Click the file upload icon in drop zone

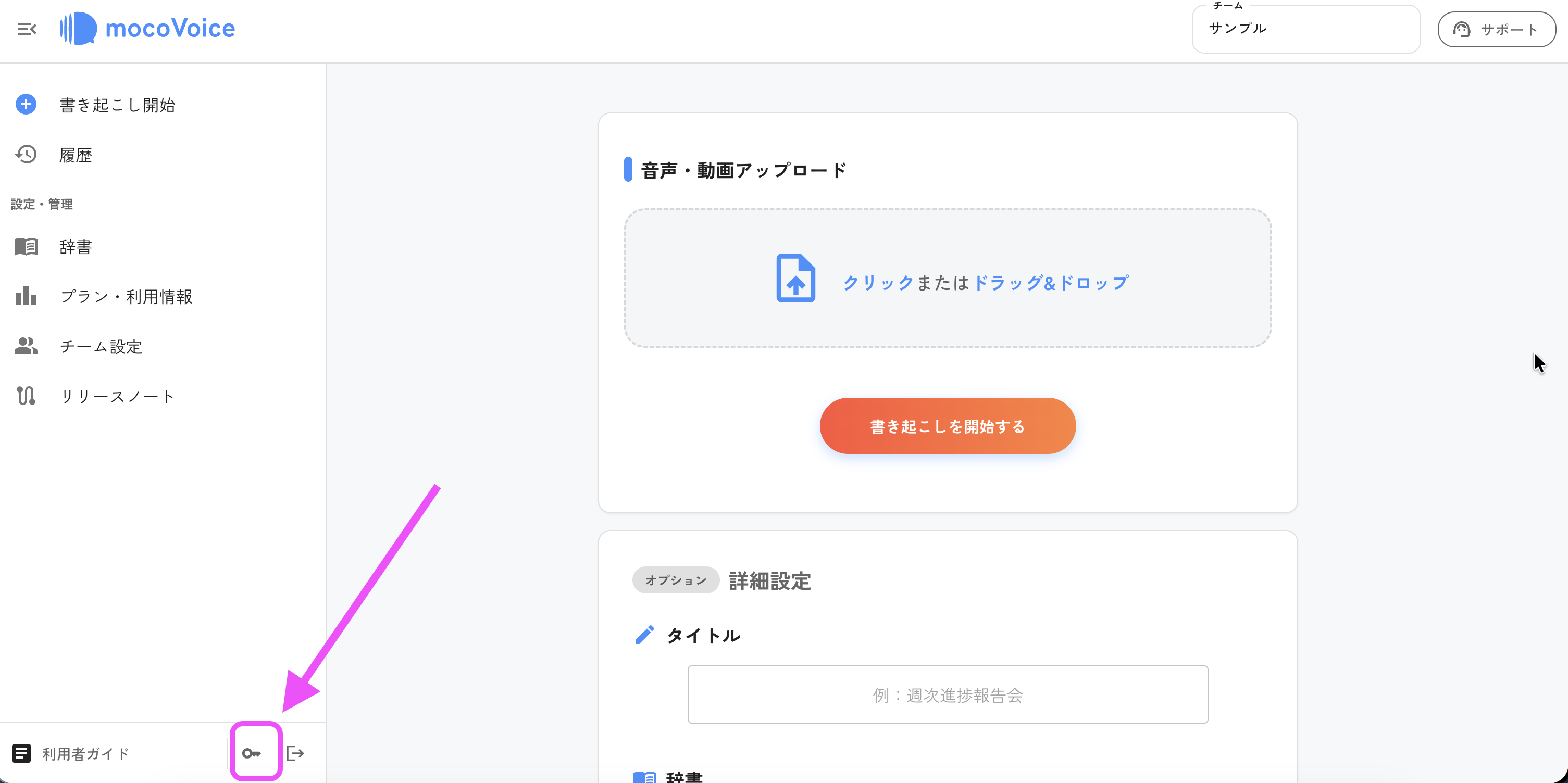pos(795,278)
